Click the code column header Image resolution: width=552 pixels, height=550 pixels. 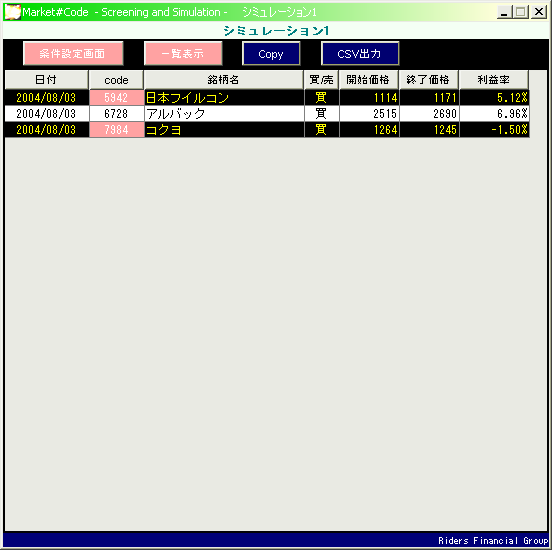(x=116, y=80)
